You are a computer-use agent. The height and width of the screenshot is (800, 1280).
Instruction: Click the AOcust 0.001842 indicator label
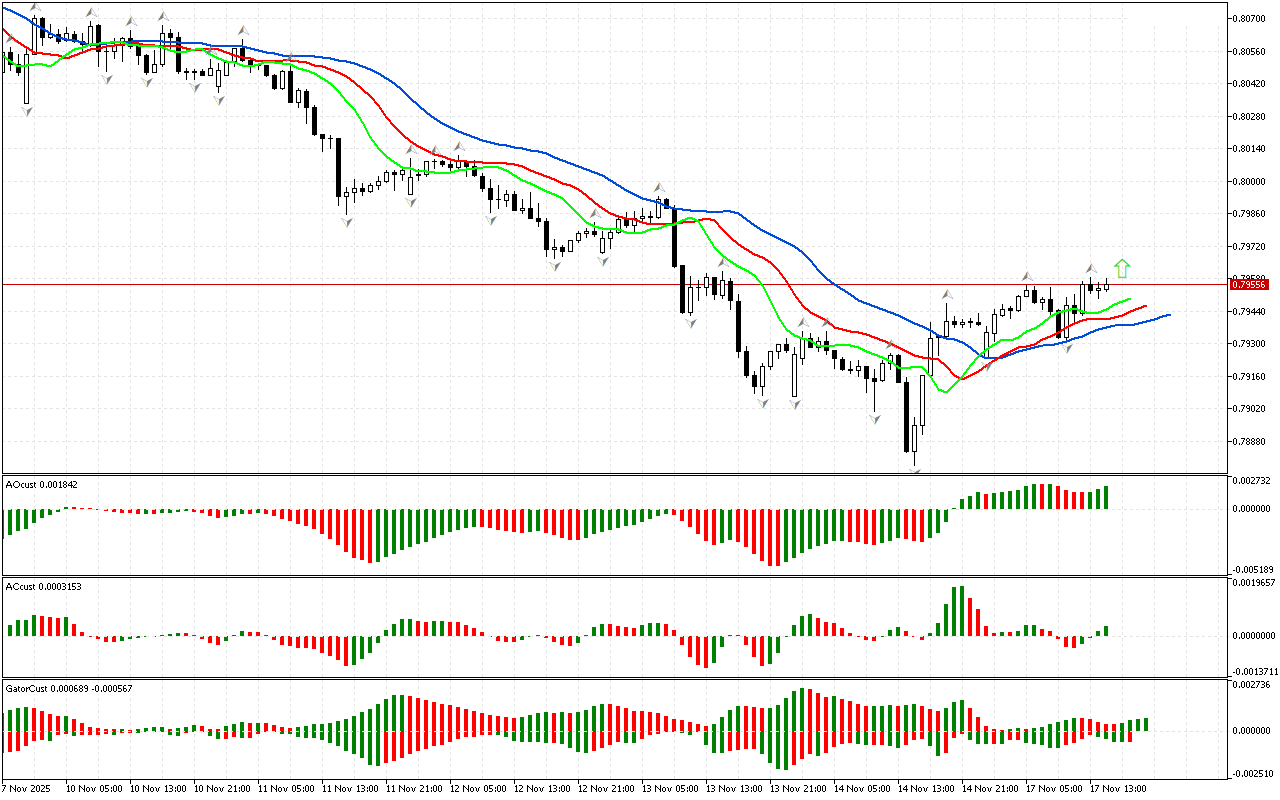pos(42,485)
